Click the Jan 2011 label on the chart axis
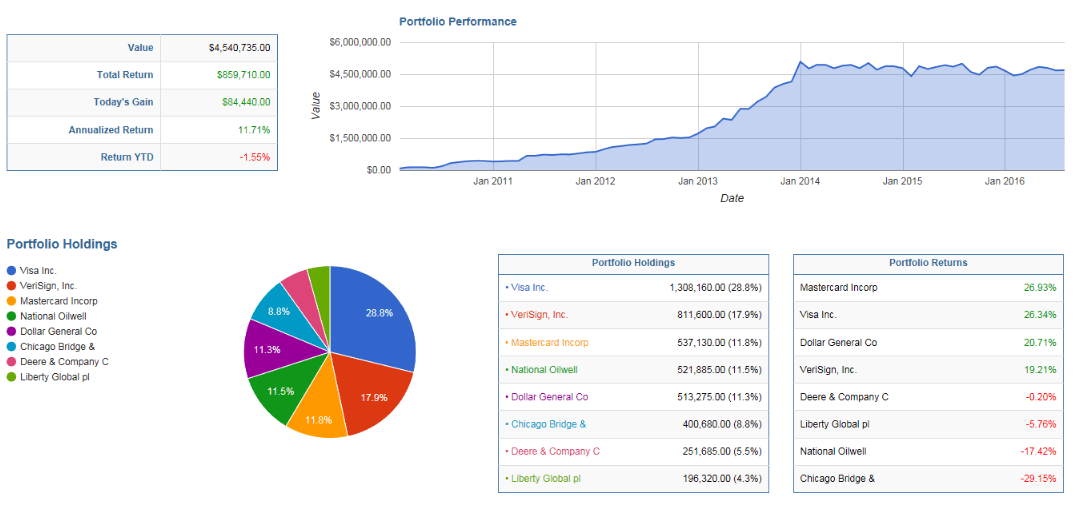Image resolution: width=1074 pixels, height=511 pixels. (493, 182)
